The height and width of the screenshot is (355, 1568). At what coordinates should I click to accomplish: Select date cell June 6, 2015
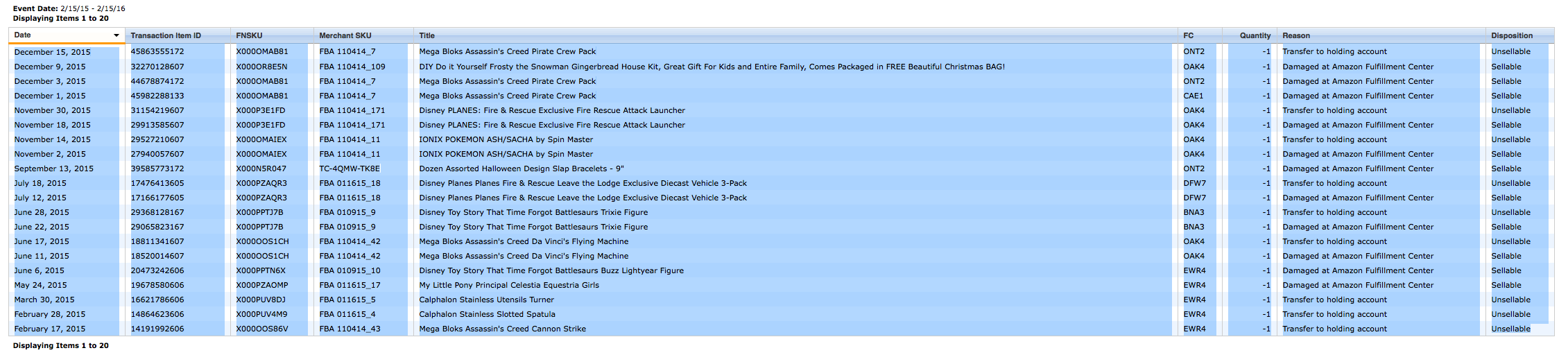tap(40, 270)
